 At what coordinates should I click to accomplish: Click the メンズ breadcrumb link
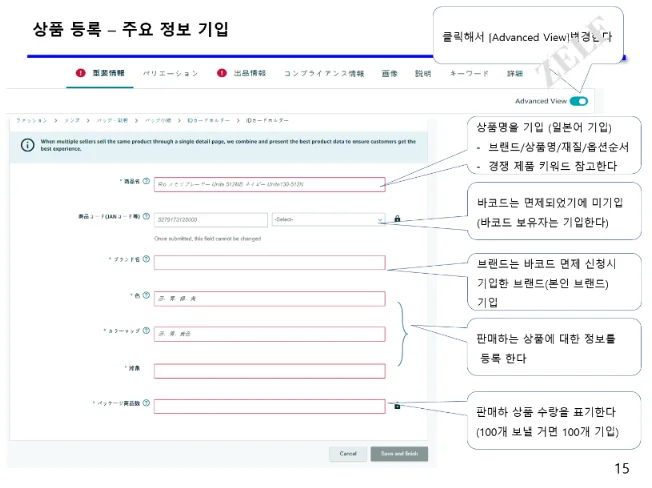[72, 121]
